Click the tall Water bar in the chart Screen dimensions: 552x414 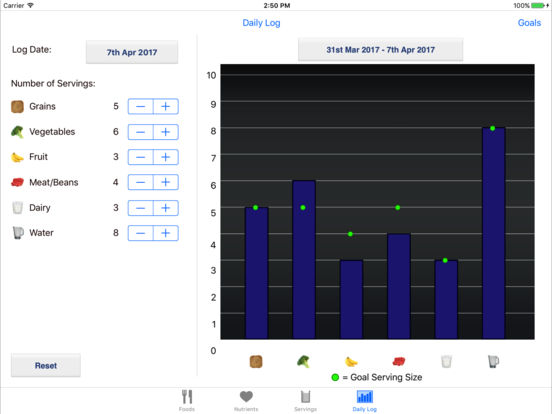[x=494, y=233]
